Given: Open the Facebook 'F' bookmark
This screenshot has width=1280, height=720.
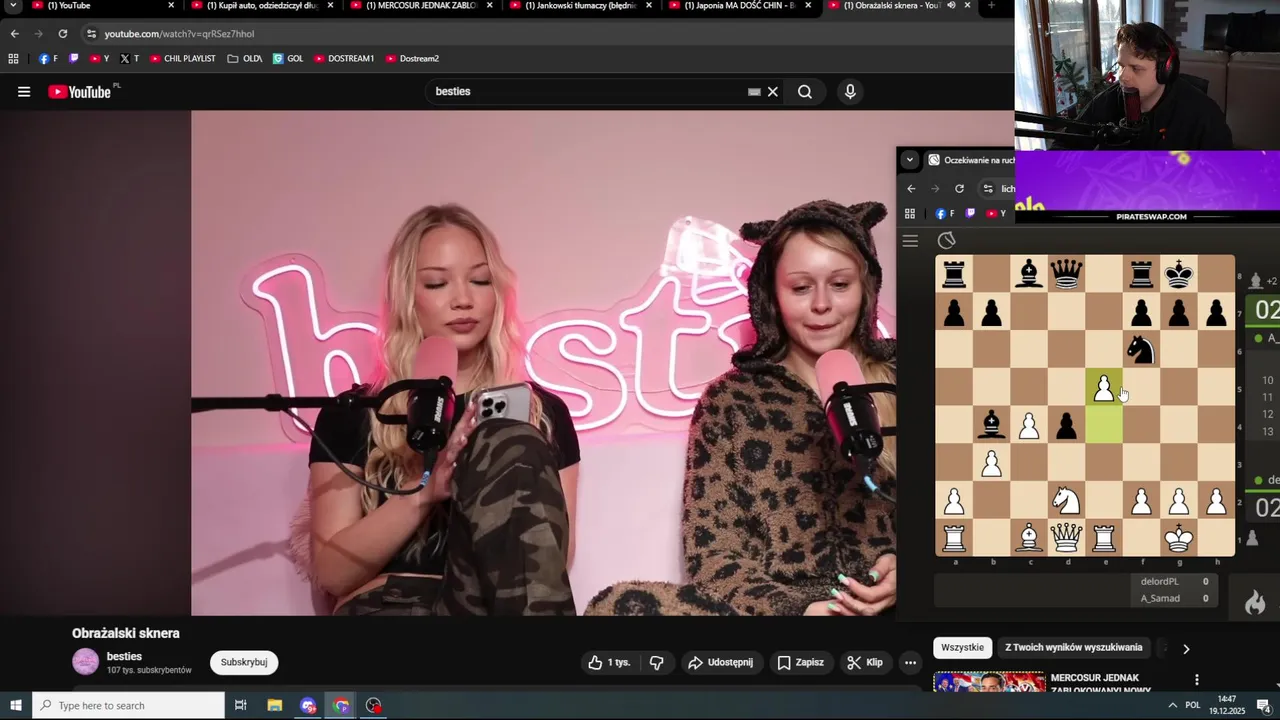Looking at the screenshot, I should [x=48, y=59].
